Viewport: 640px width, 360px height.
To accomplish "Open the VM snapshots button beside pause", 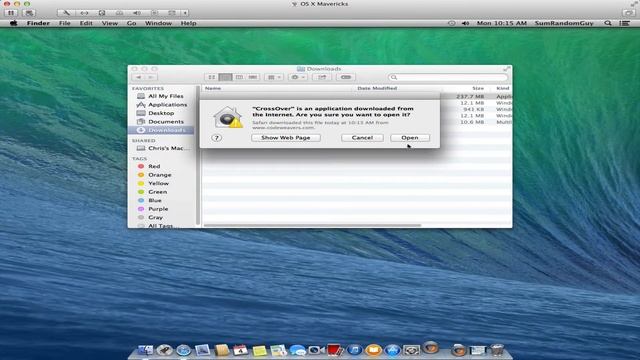I will coord(29,13).
